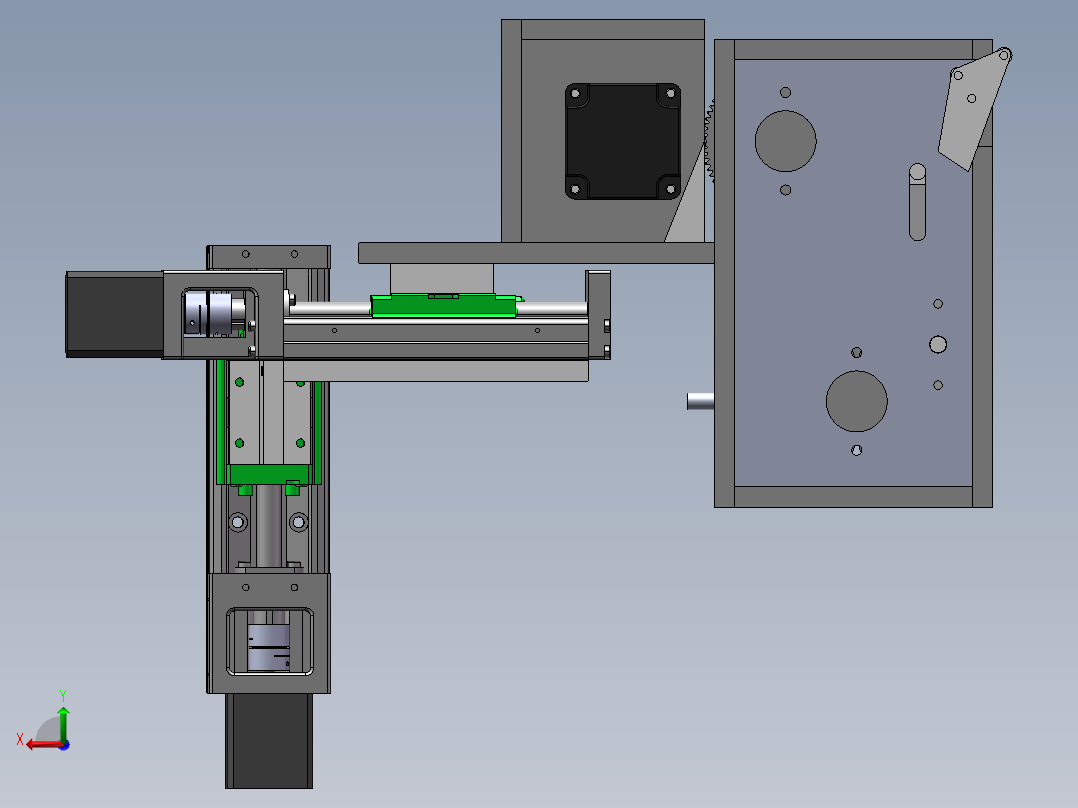Select the end plate at the right of the horizontal rail
Screen dimensions: 1078x808
click(x=598, y=315)
